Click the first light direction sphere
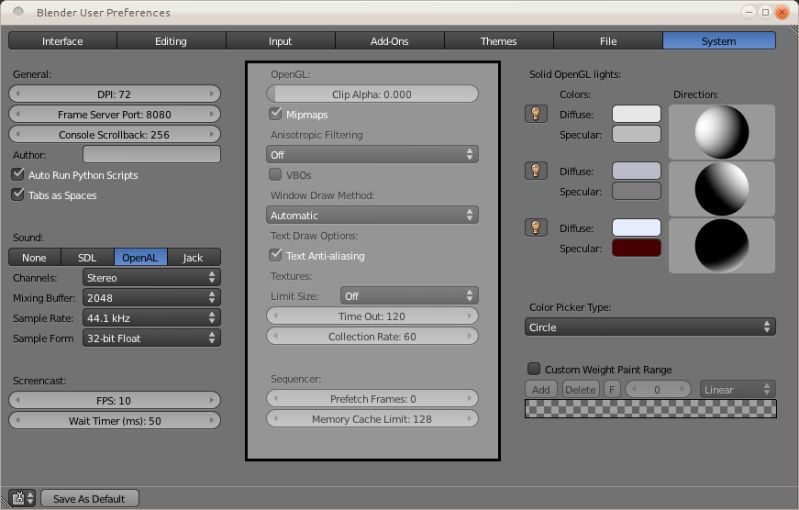Viewport: 799px width, 510px height. 722,132
